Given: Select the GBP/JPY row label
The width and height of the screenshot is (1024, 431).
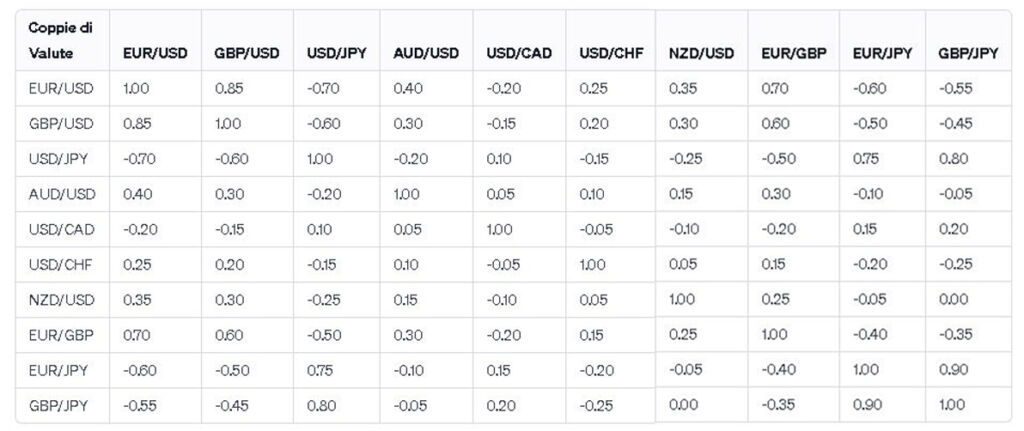Looking at the screenshot, I should [x=59, y=406].
